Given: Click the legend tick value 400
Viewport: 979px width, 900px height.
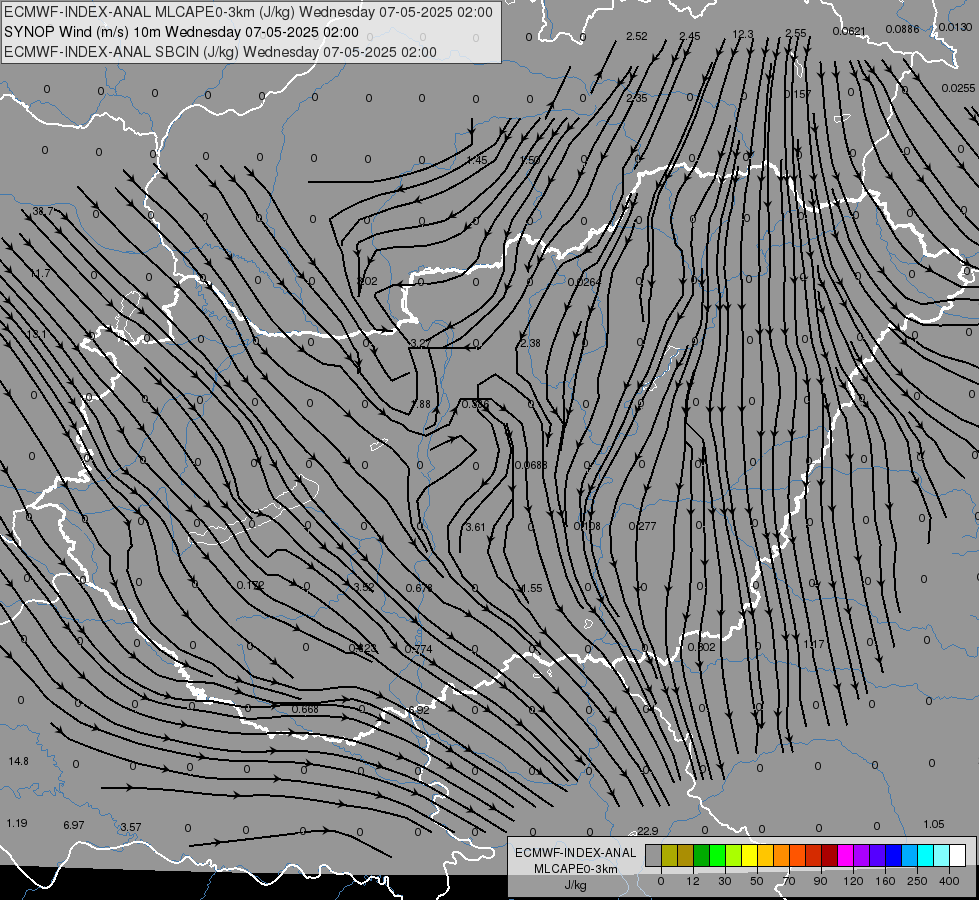Looking at the screenshot, I should tap(949, 881).
